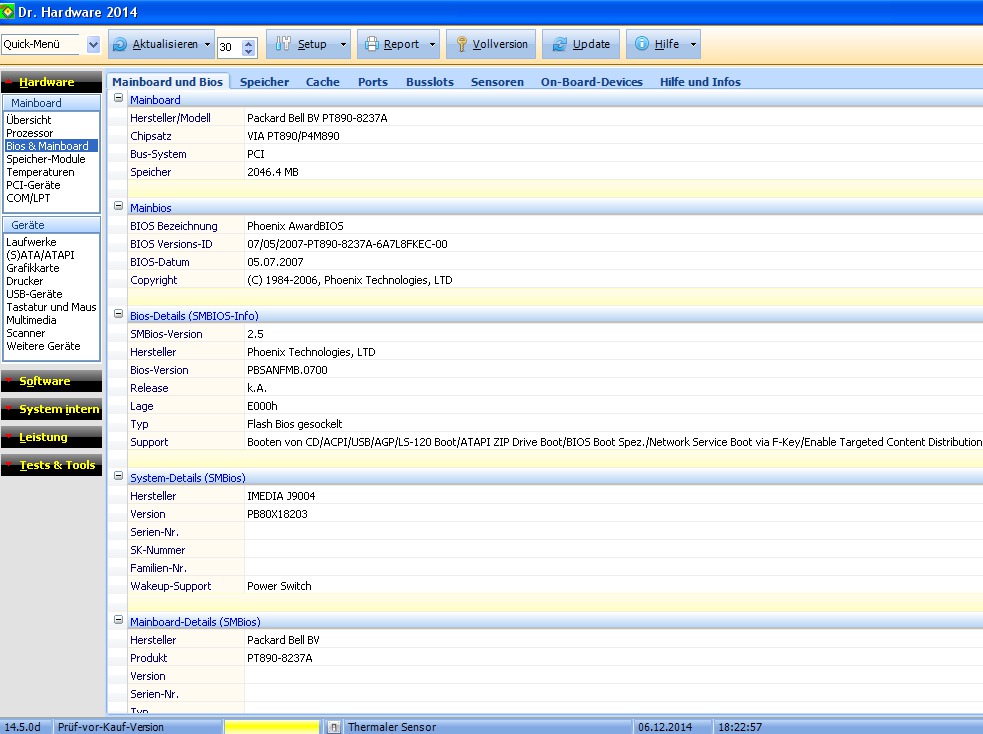This screenshot has width=983, height=734.
Task: Click the Speicher value 2046.4 MB
Action: (x=273, y=172)
